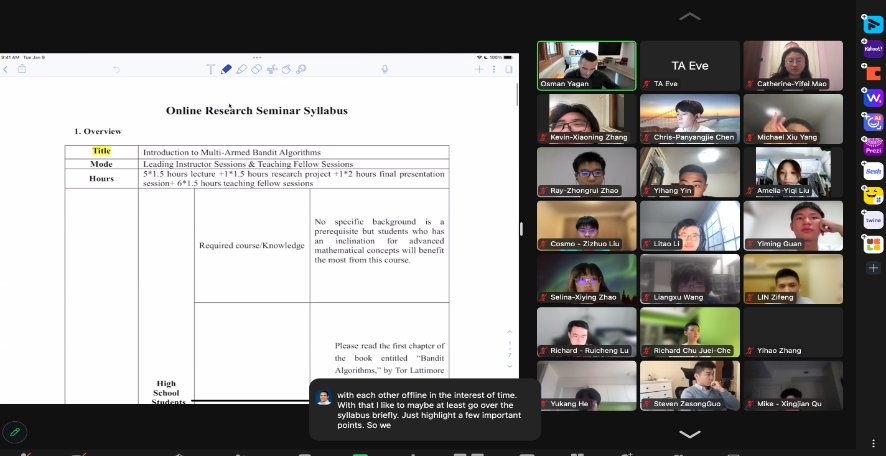
Task: Open the Twine app in sidebar
Action: (873, 219)
